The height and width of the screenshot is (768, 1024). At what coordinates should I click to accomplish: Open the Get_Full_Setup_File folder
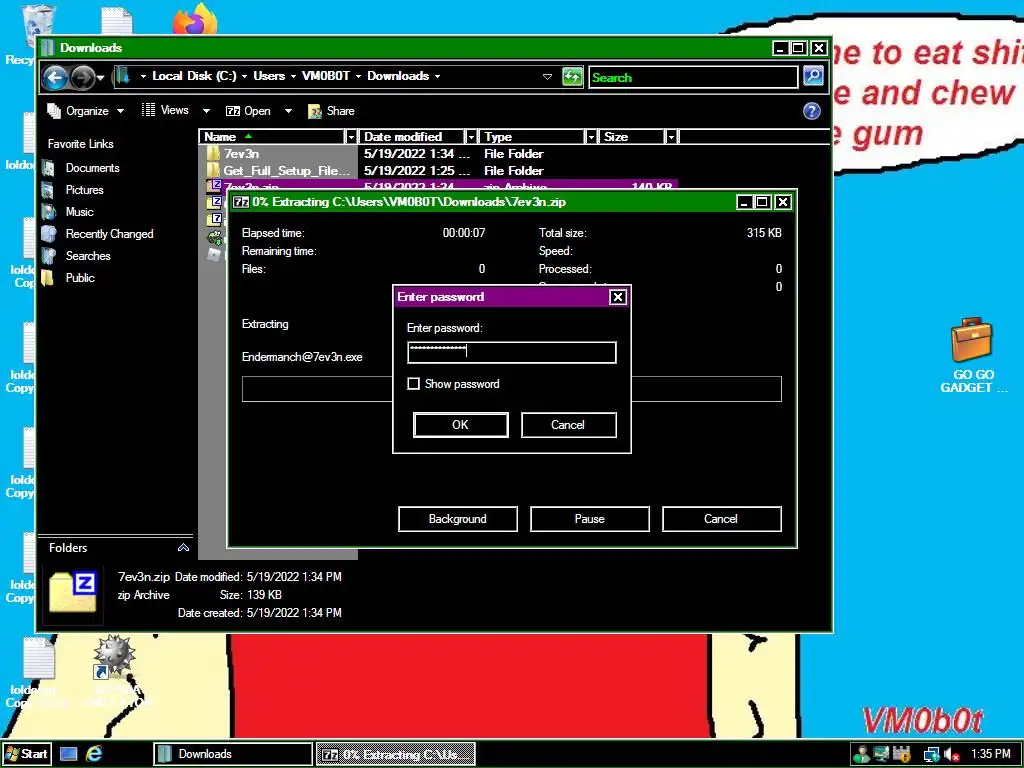[x=287, y=170]
